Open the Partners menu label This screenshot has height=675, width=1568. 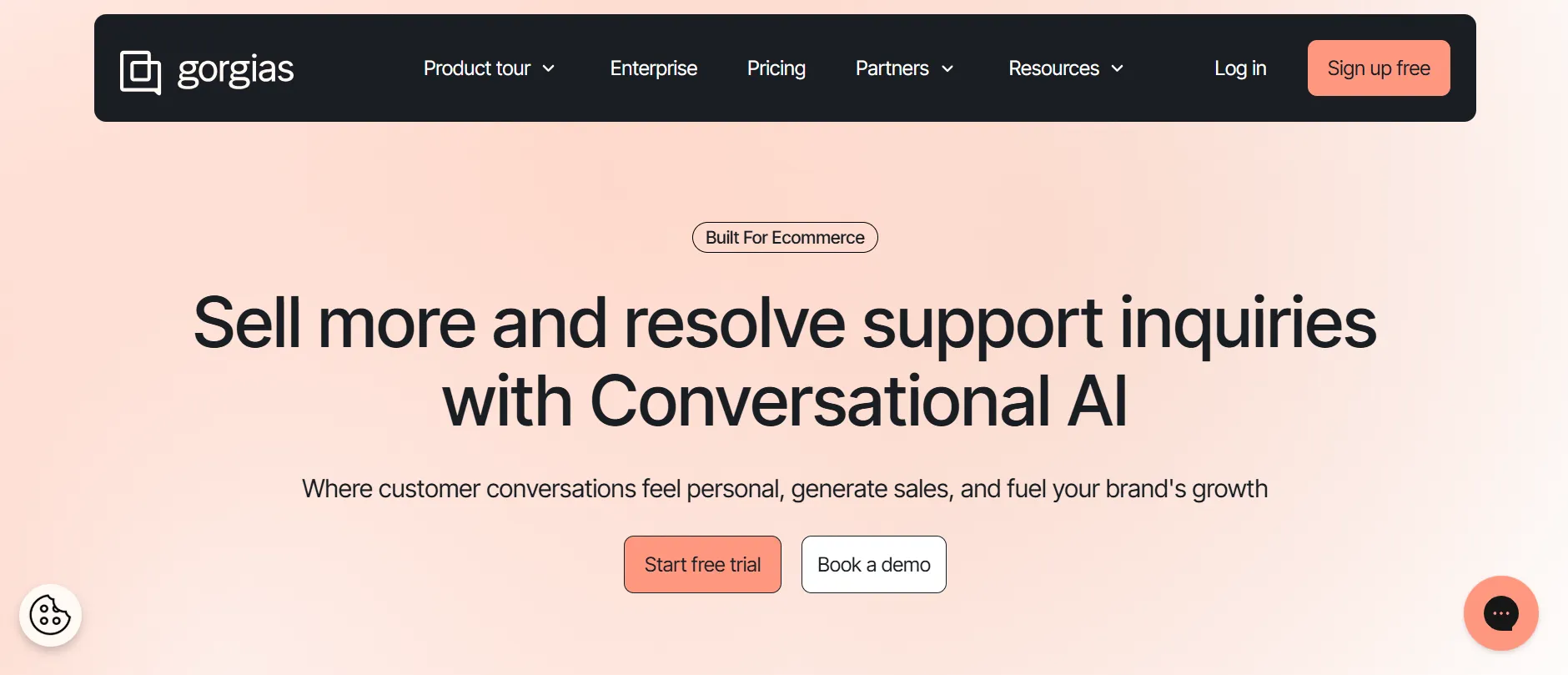coord(892,68)
